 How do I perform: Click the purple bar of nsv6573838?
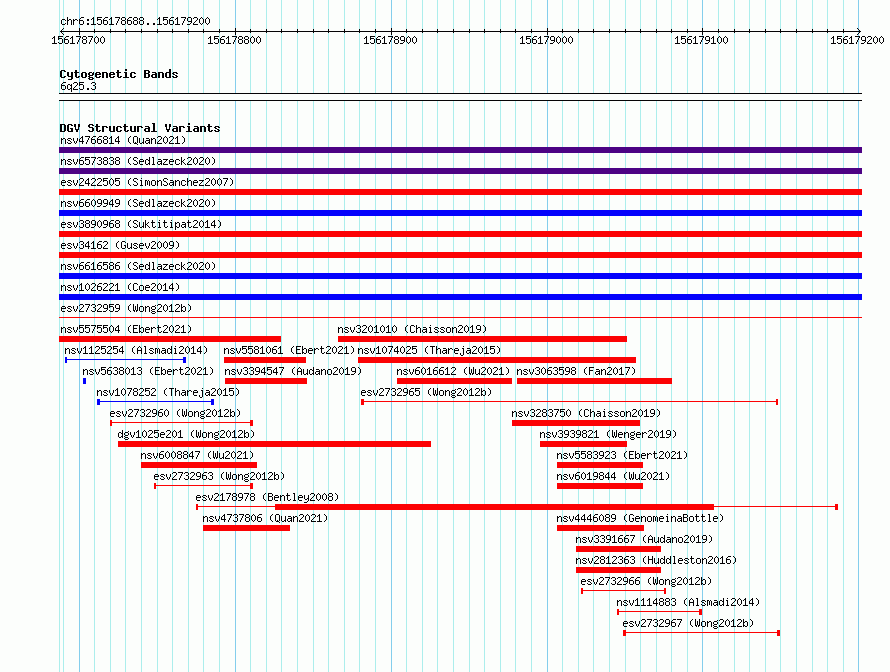(460, 171)
